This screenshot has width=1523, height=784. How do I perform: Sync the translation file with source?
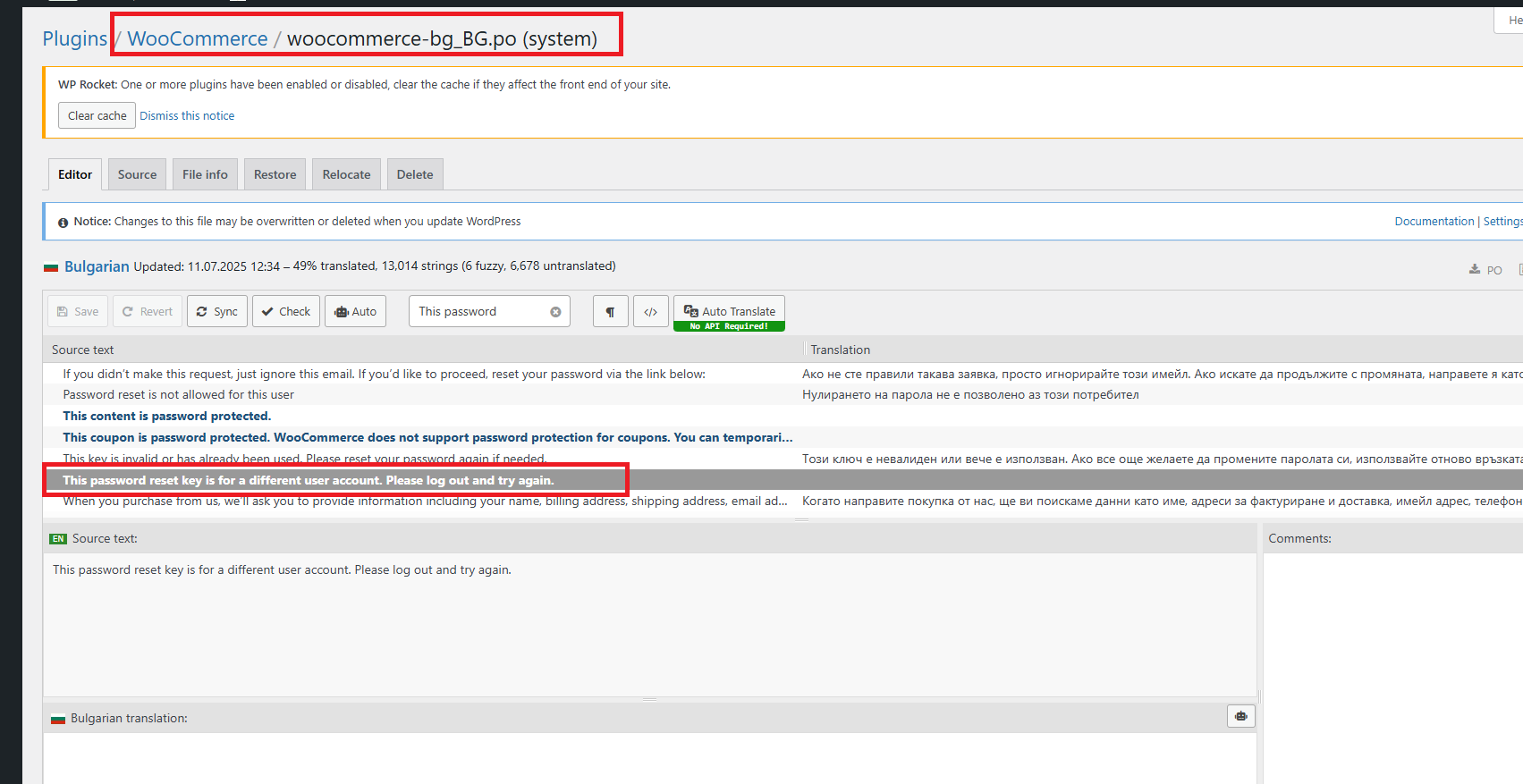click(x=217, y=312)
